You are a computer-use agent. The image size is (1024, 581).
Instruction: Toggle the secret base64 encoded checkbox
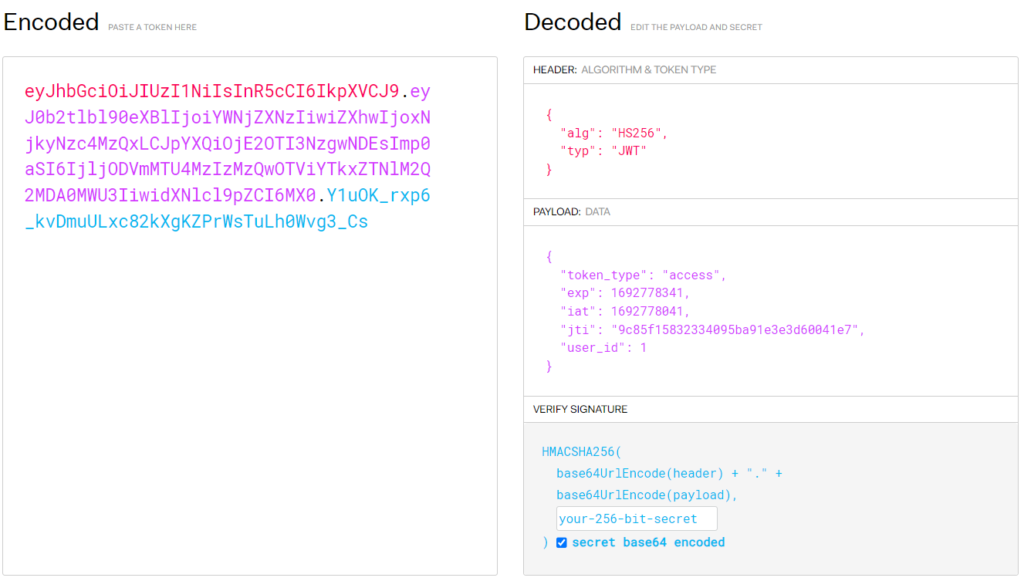[x=561, y=543]
